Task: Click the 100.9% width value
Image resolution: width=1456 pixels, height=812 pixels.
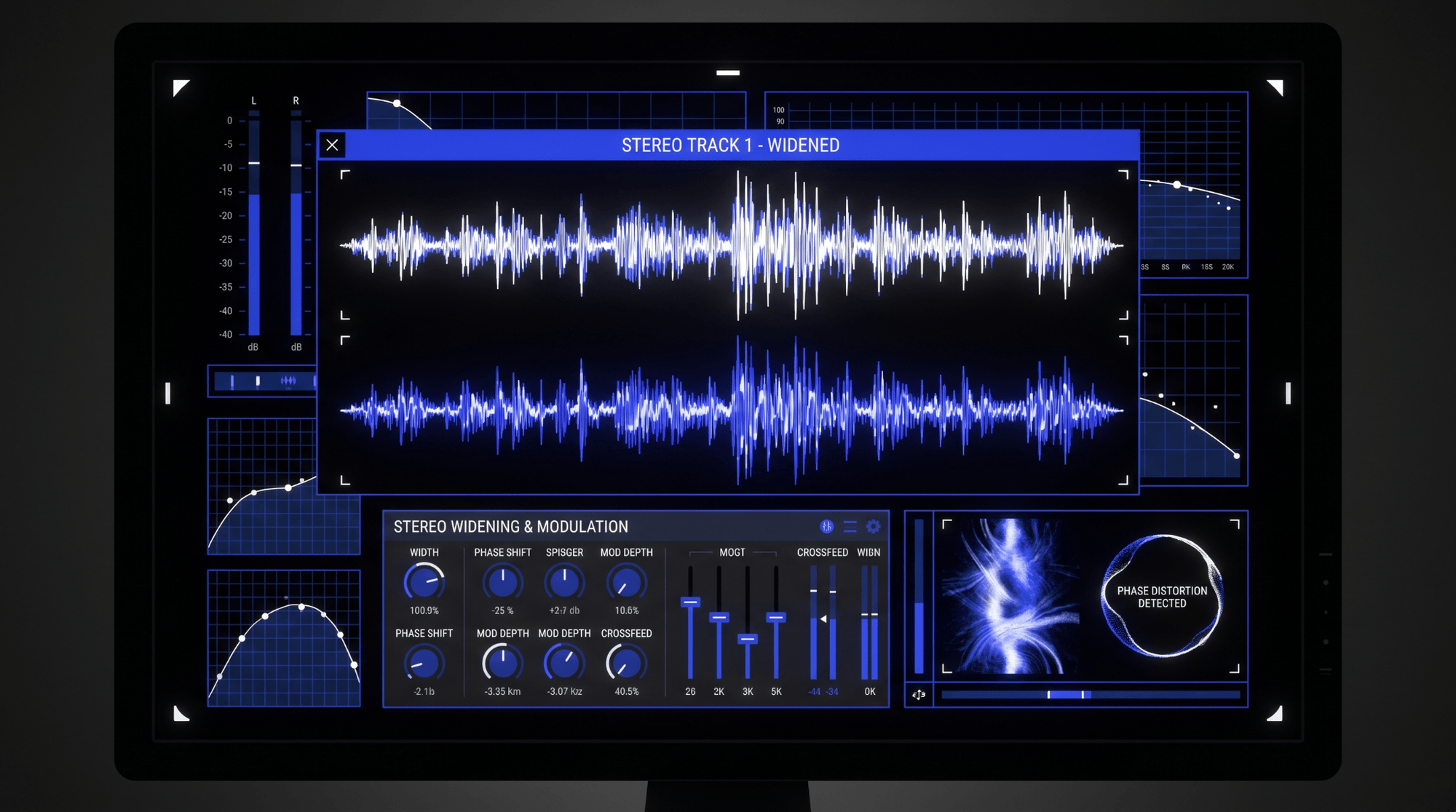Action: coord(424,610)
